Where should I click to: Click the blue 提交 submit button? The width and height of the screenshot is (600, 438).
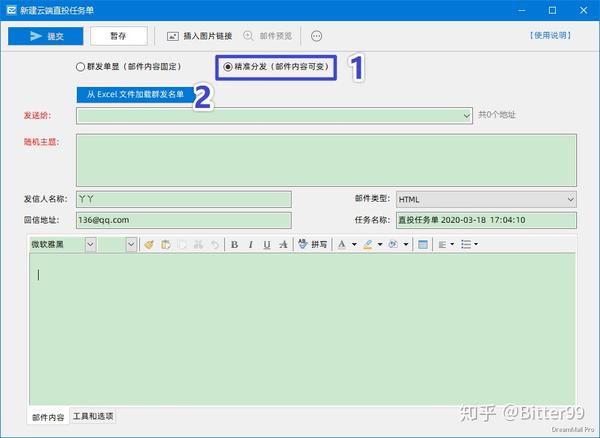46,36
